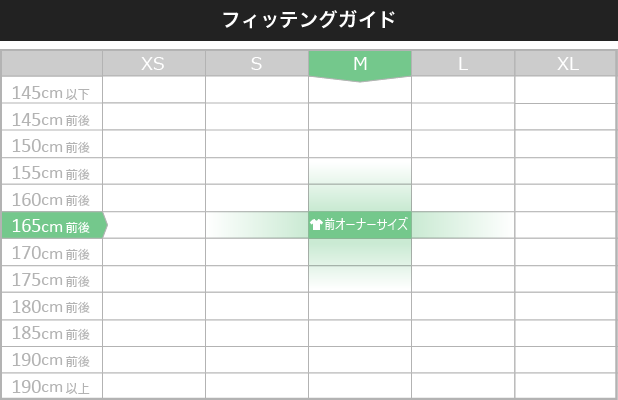This screenshot has width=618, height=400.
Task: Select the 155cm前後 height row label
Action: pos(52,171)
